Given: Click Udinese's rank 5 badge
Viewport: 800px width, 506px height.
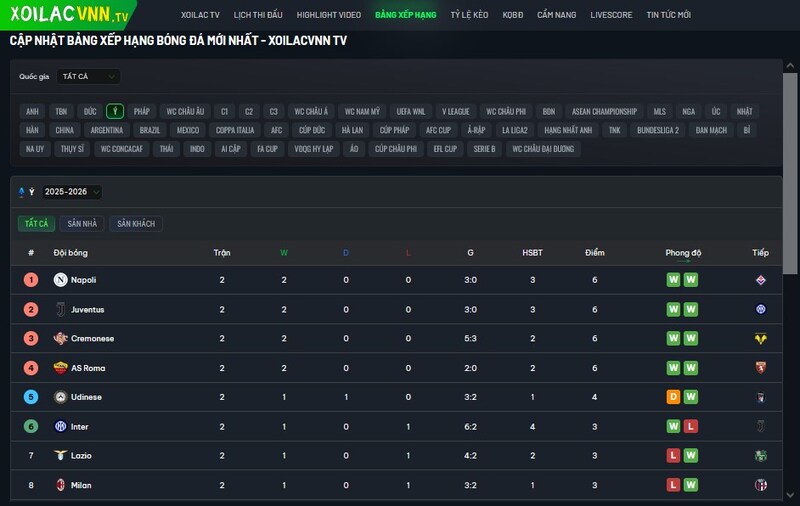Looking at the screenshot, I should coord(31,397).
